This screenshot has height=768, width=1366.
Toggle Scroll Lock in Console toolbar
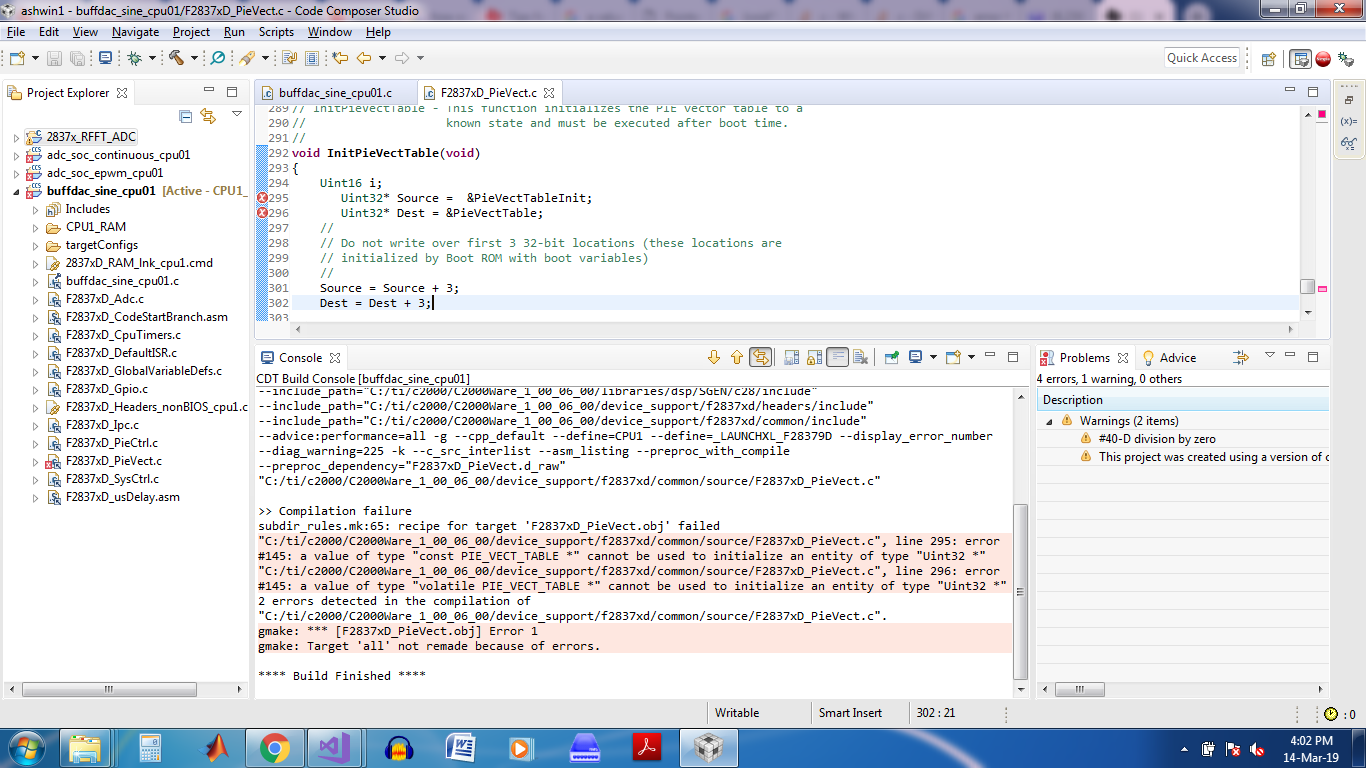(815, 357)
